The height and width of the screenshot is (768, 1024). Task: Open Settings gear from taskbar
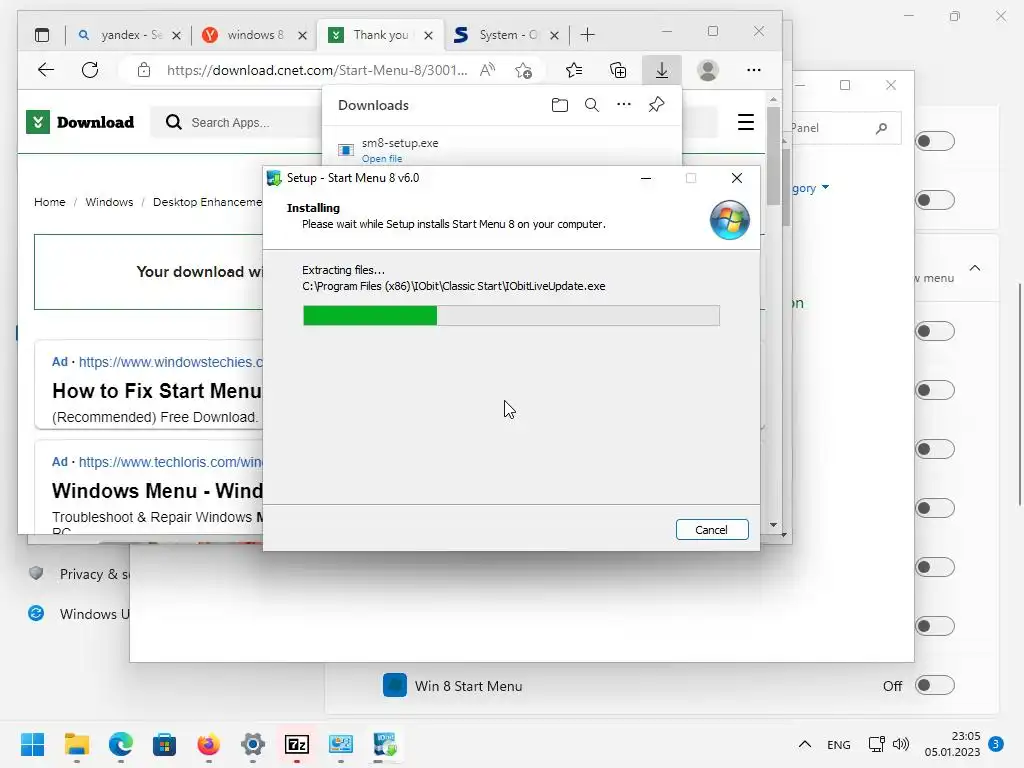(x=253, y=744)
